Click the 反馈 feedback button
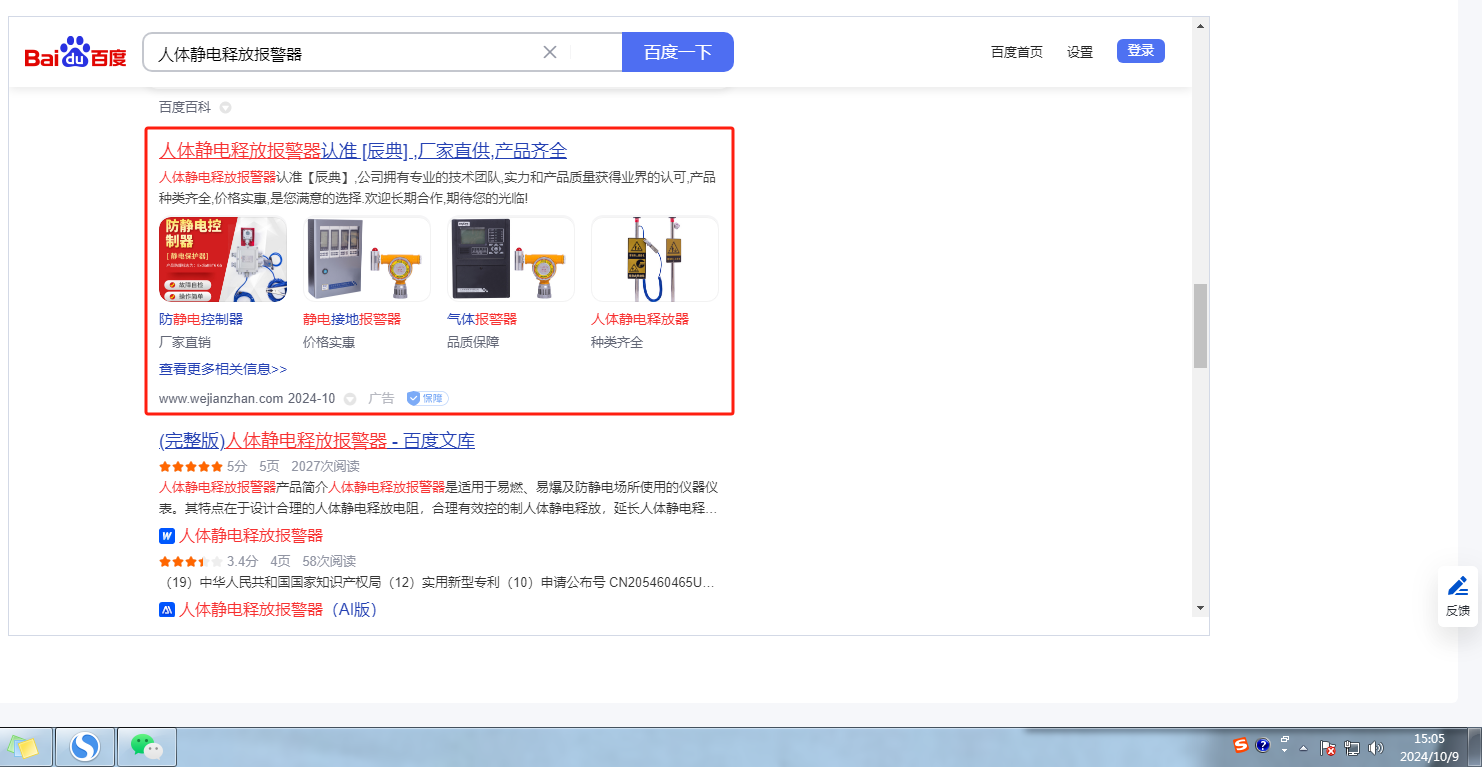The height and width of the screenshot is (767, 1482). (x=1458, y=597)
